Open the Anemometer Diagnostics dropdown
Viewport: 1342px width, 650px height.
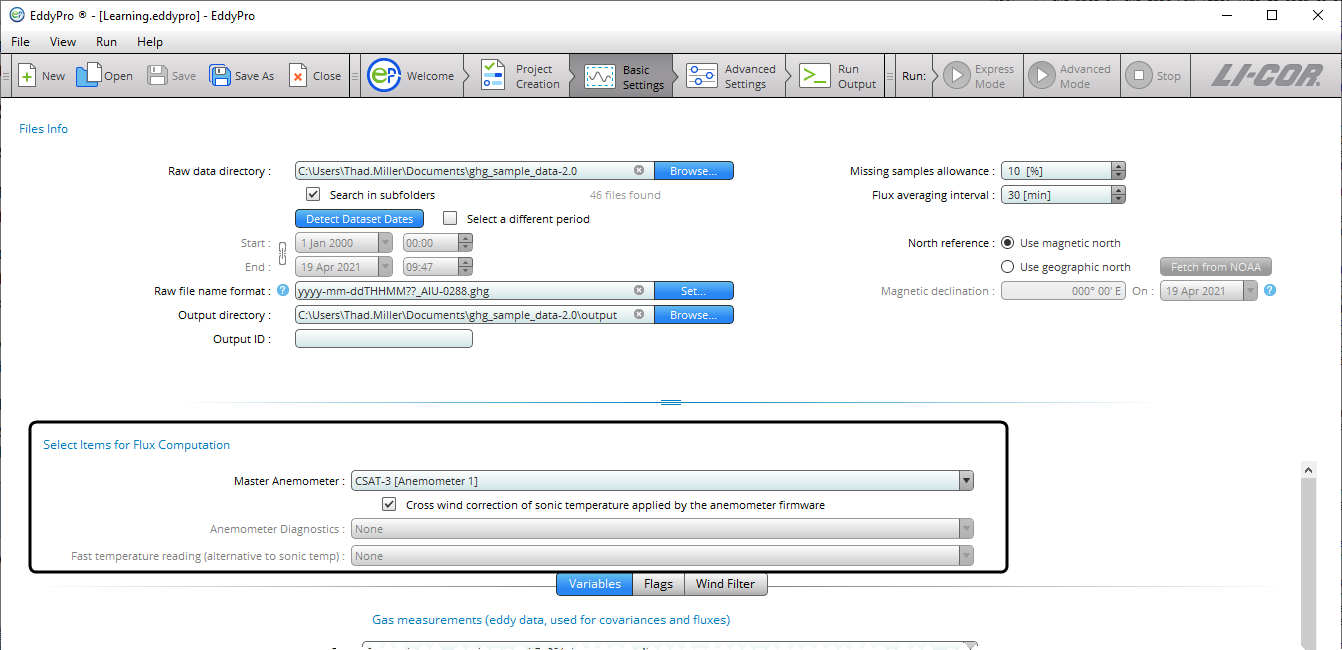[966, 529]
